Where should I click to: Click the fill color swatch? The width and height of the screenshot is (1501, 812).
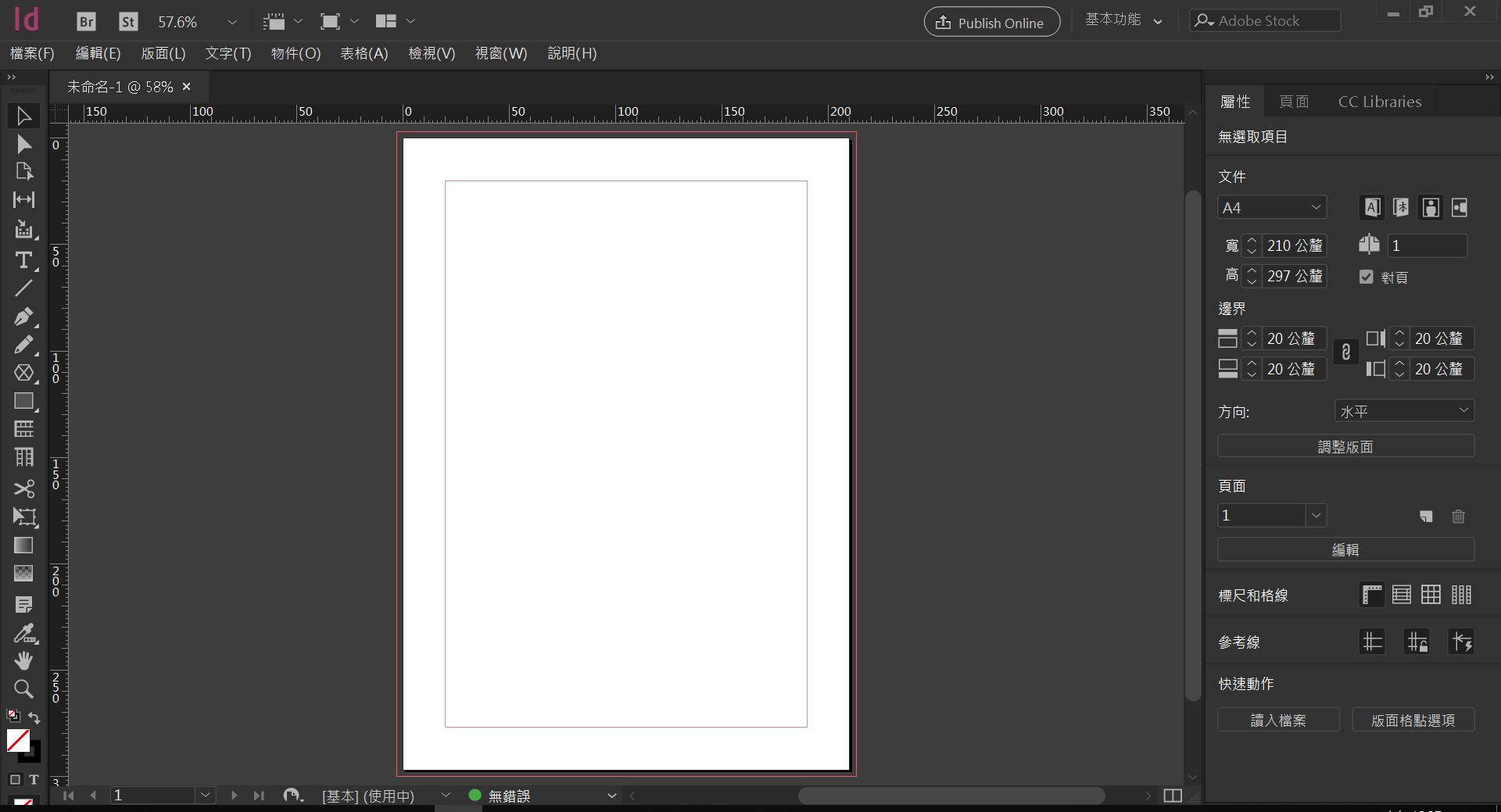pos(18,740)
